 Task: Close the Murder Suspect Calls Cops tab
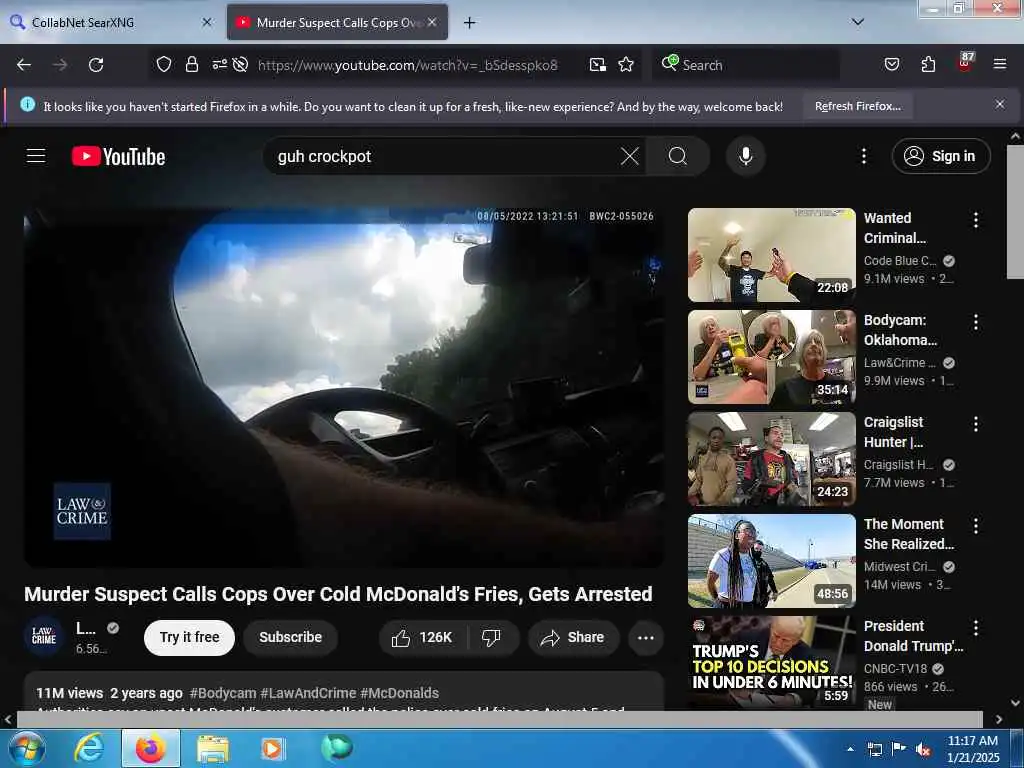(432, 22)
